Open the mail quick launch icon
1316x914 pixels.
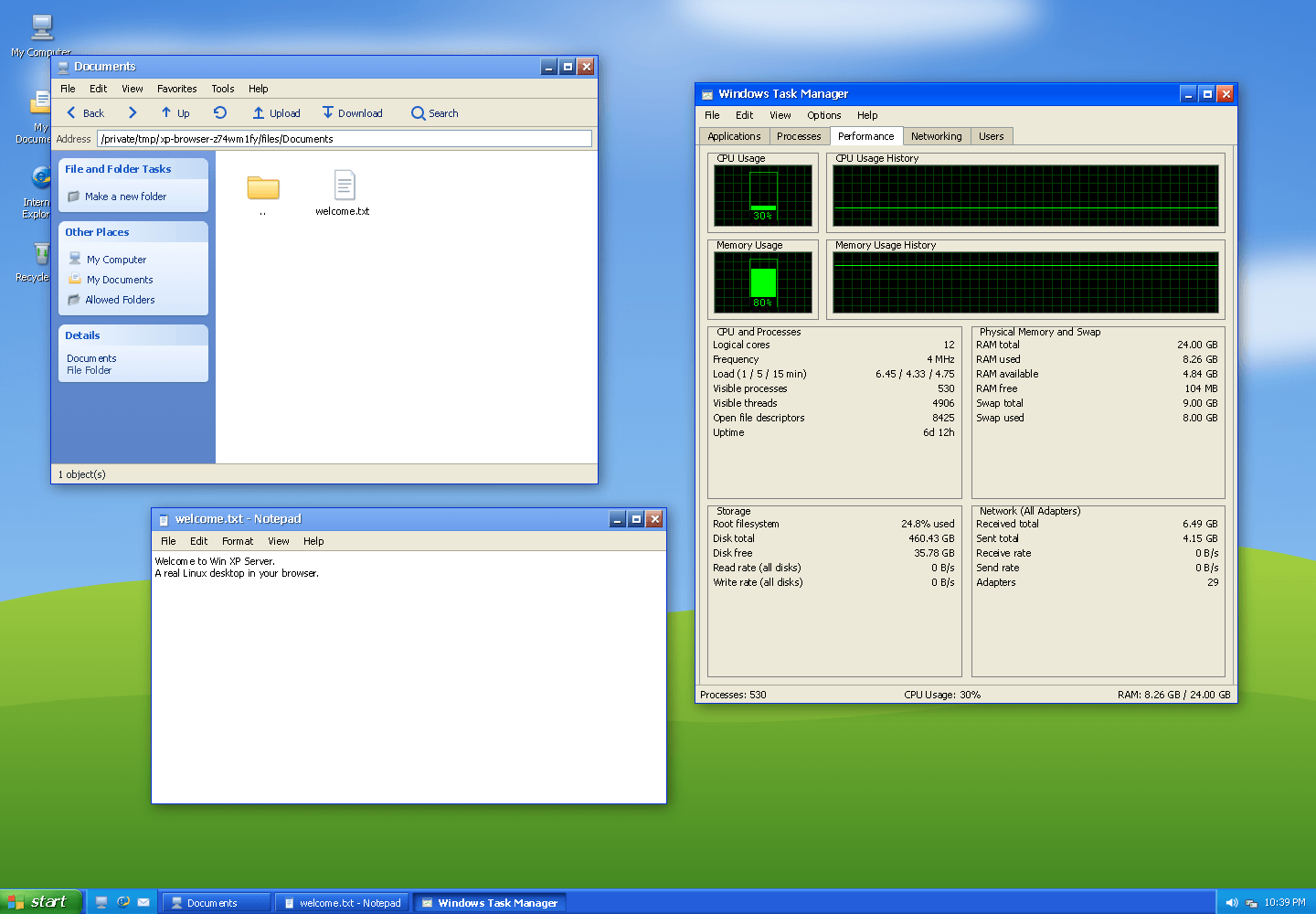pos(143,902)
